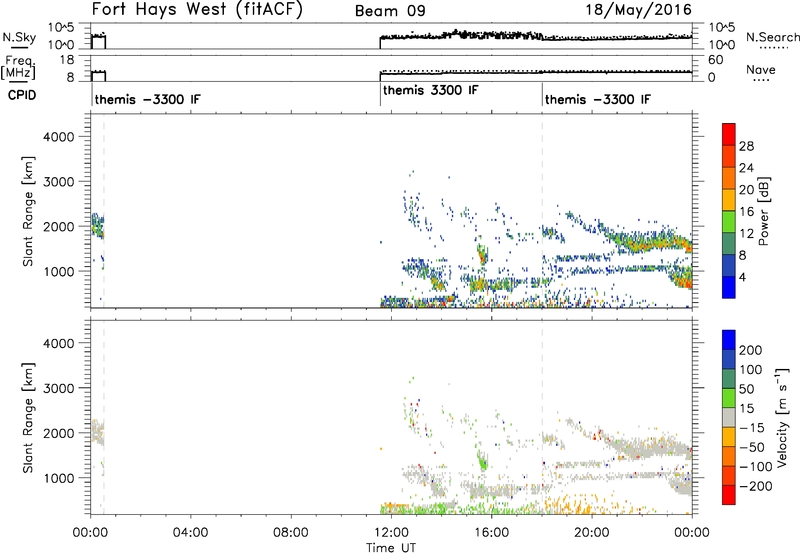800x554 pixels.
Task: Click the 'Fort Hays West (fitACF)' title
Action: (x=197, y=10)
